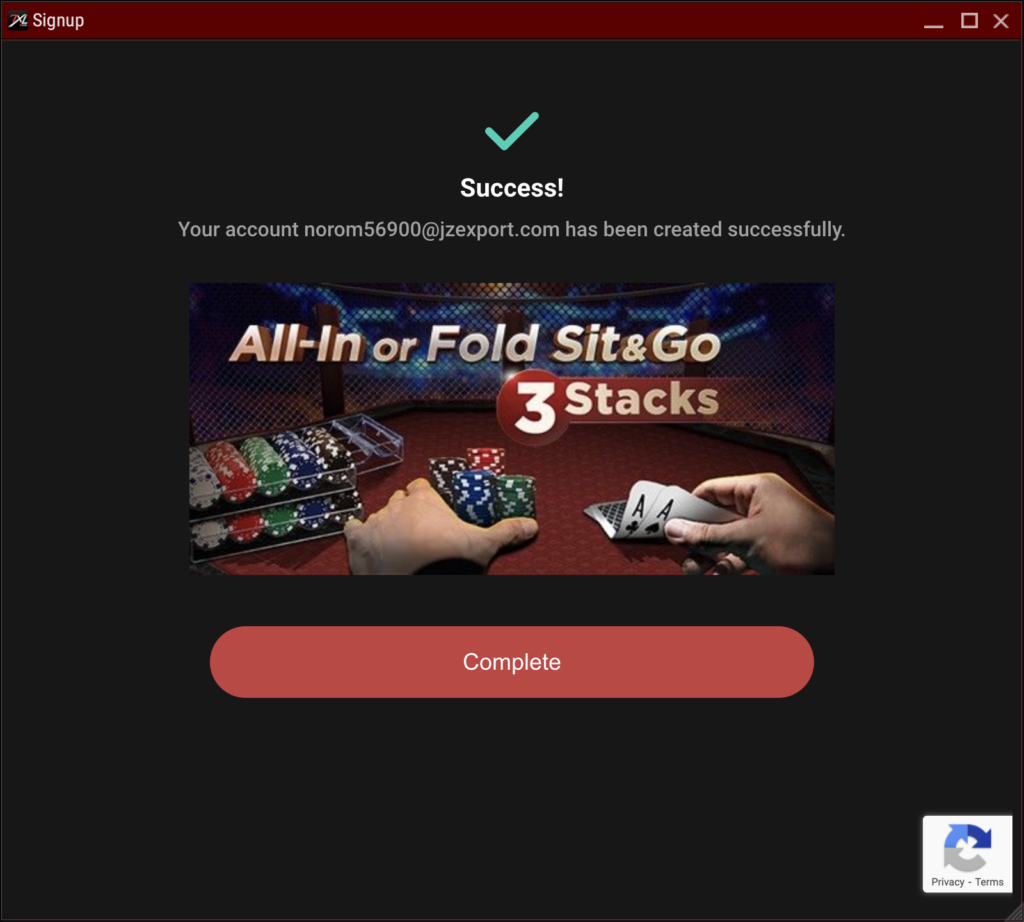Click the app logo in title bar
This screenshot has width=1024, height=922.
click(18, 20)
